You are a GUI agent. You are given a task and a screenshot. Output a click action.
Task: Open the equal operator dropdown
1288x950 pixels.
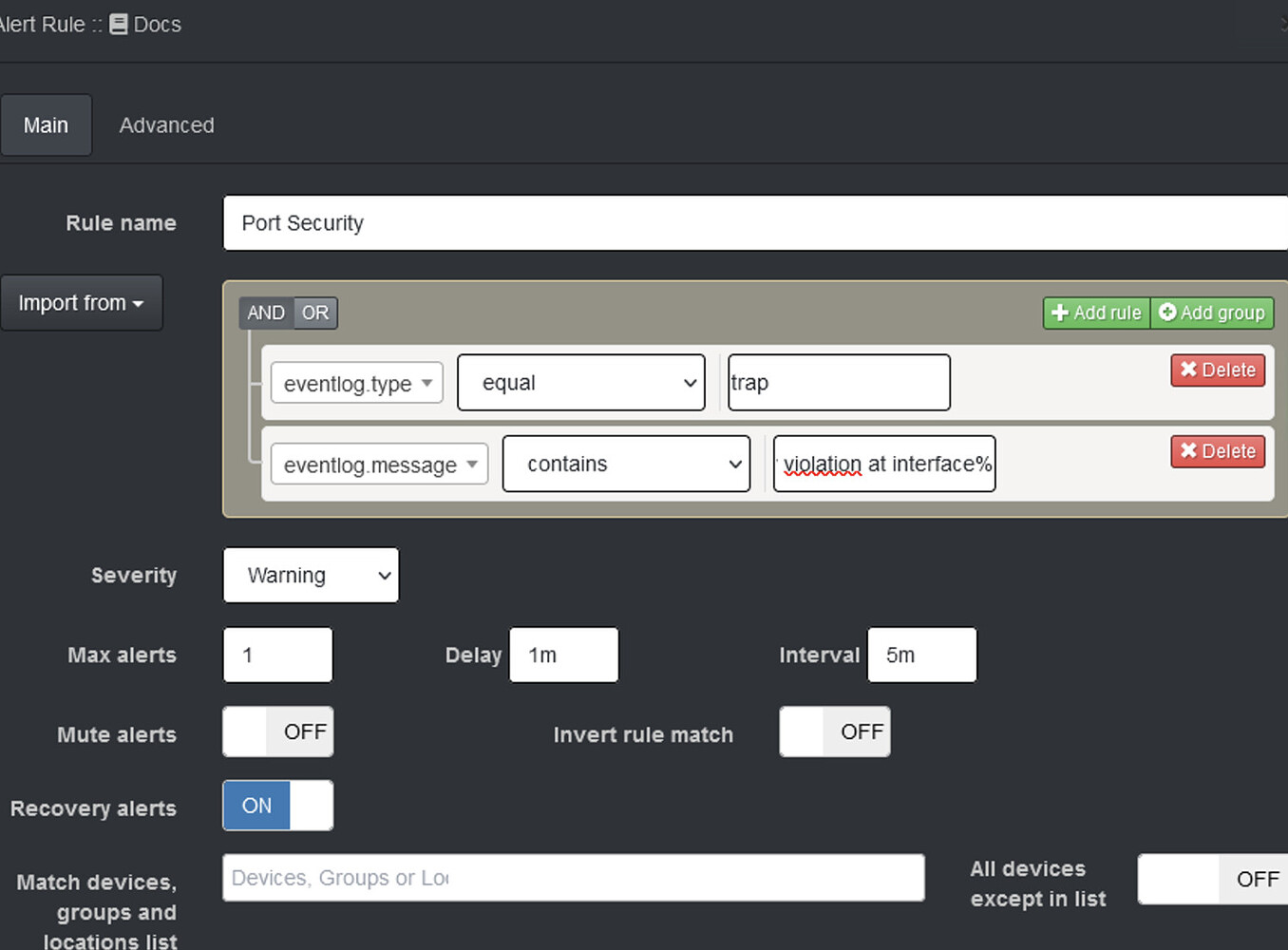pos(580,382)
